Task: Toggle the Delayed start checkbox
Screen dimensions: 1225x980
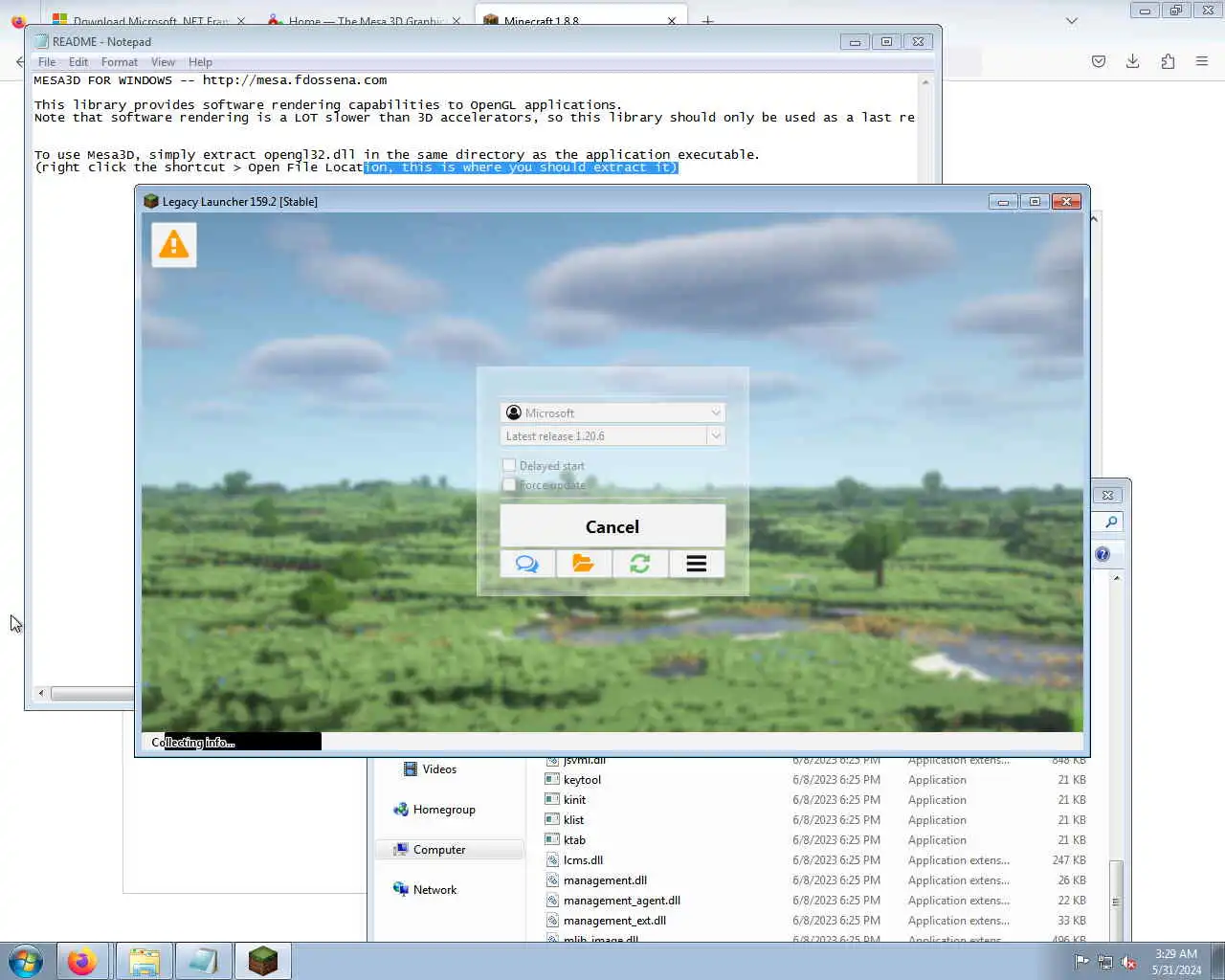Action: click(509, 465)
